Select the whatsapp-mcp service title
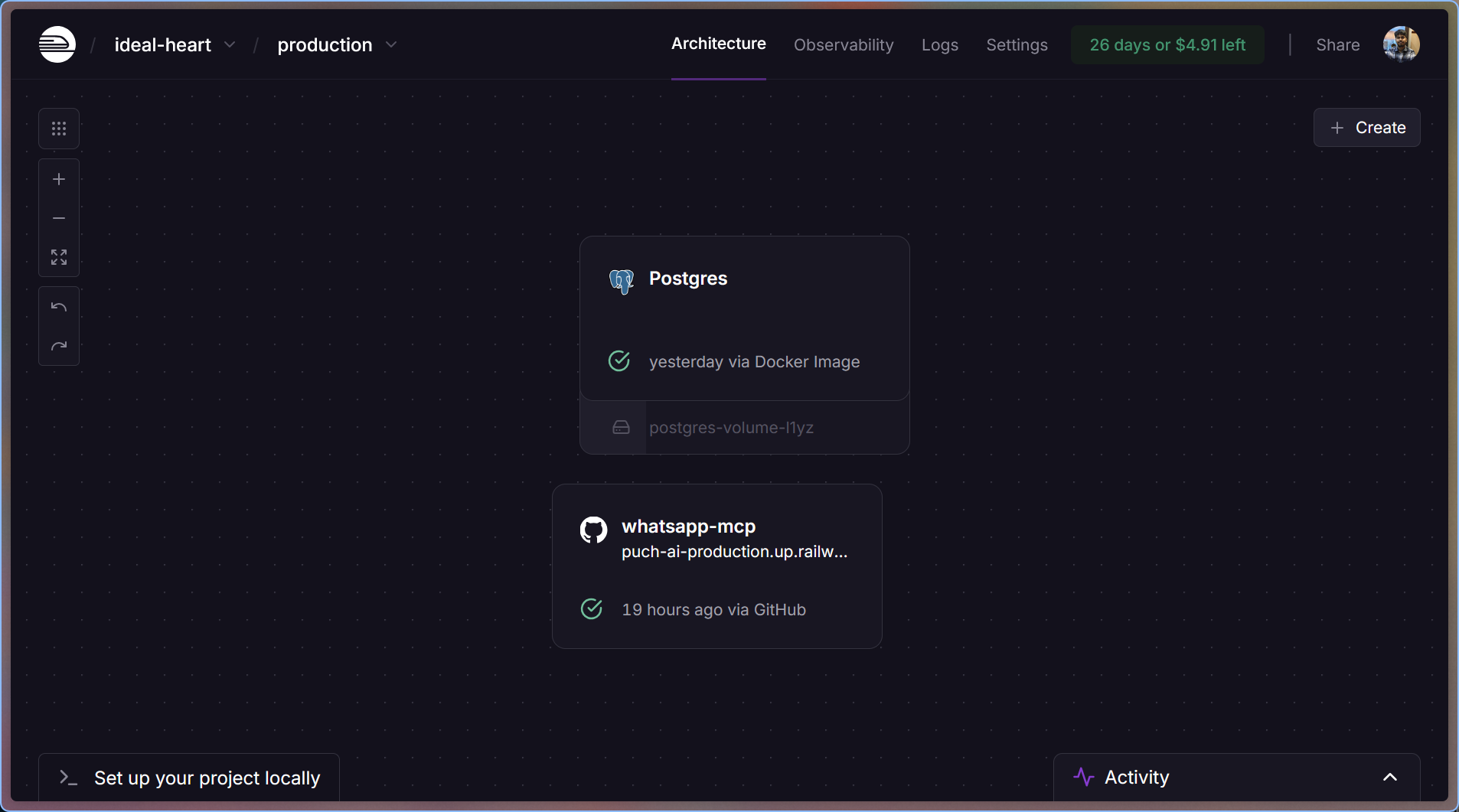 [688, 527]
